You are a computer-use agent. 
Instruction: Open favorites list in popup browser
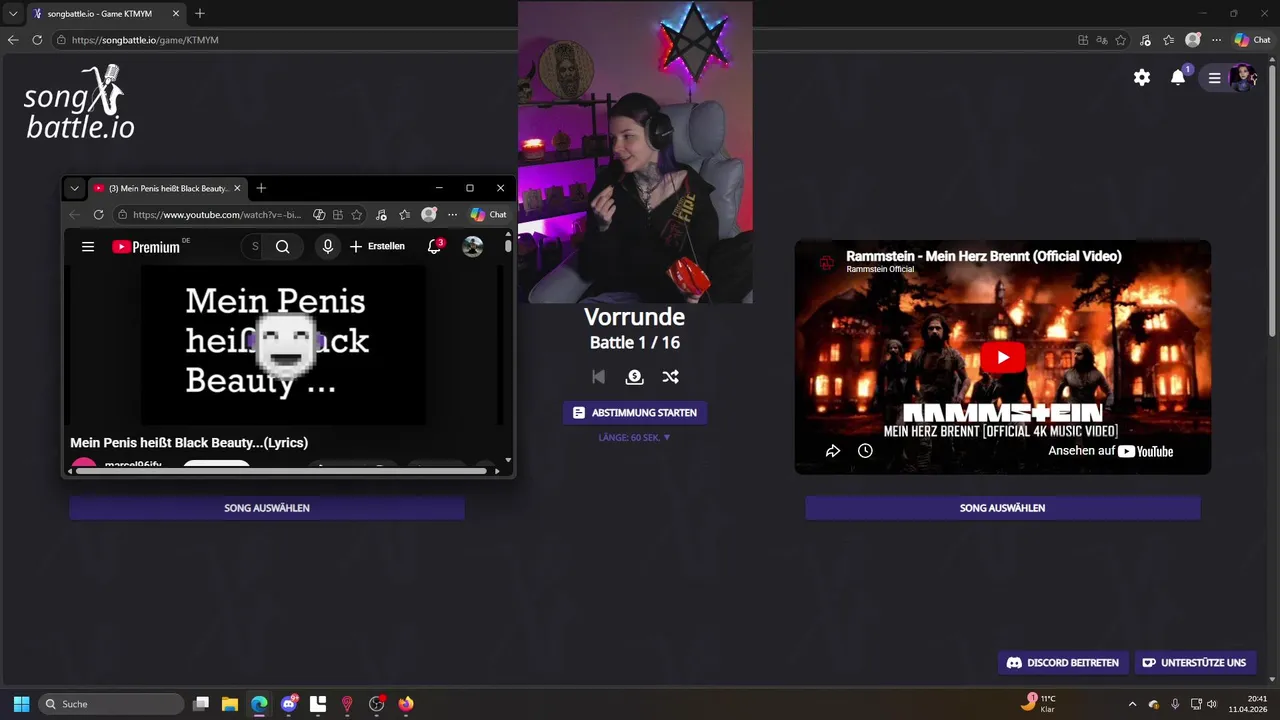[x=404, y=214]
